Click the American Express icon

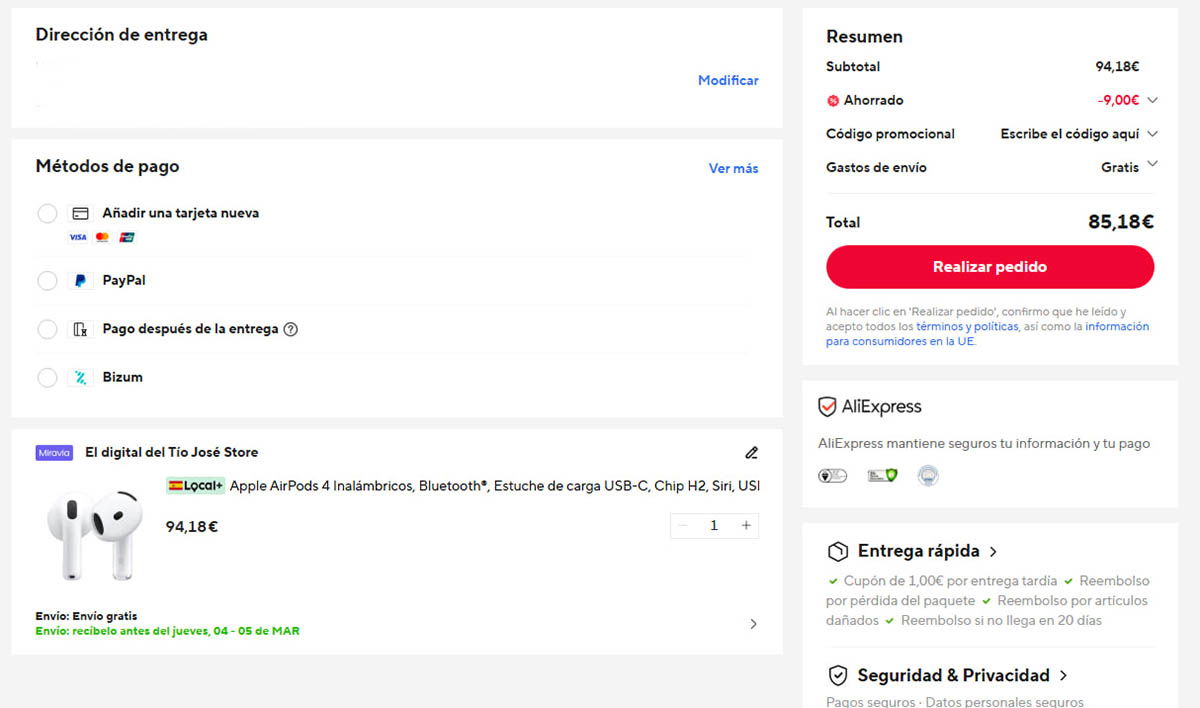(x=125, y=237)
